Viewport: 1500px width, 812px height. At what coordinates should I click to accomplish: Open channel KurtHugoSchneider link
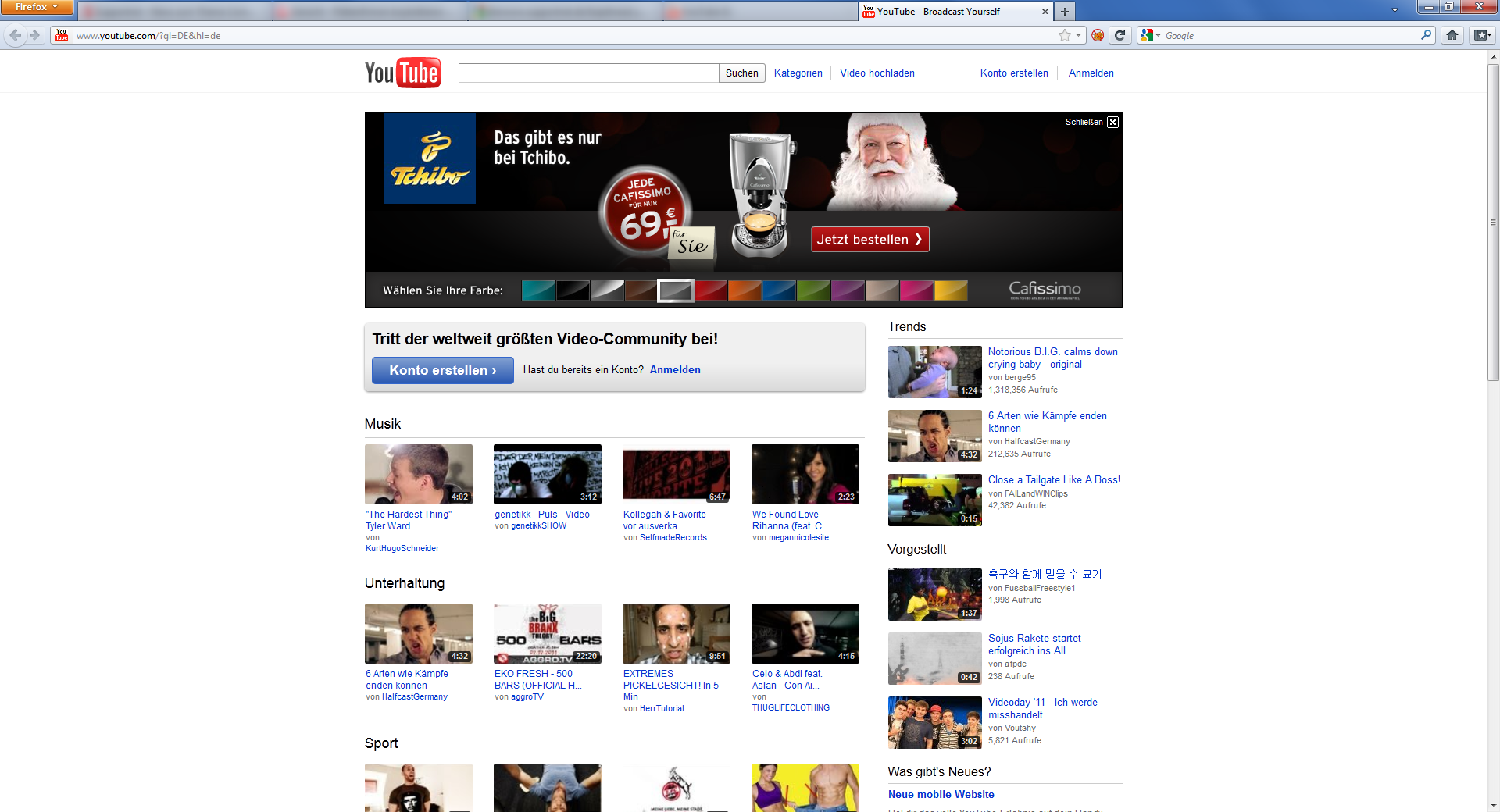click(402, 549)
